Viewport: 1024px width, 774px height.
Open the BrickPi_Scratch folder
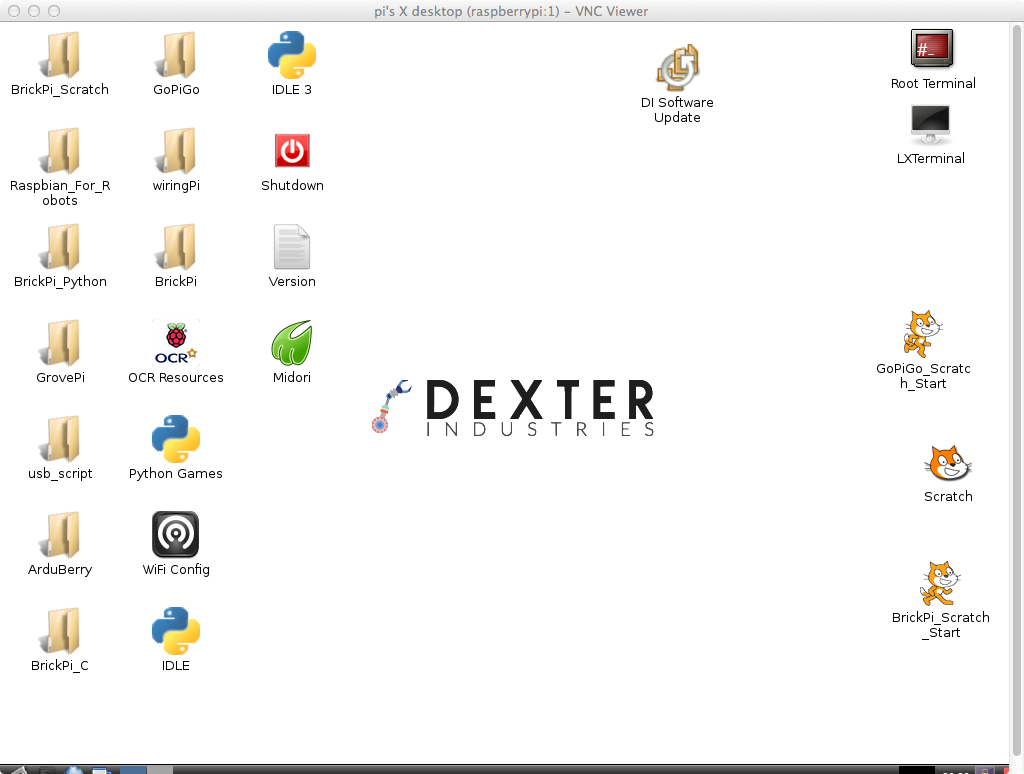[61, 56]
